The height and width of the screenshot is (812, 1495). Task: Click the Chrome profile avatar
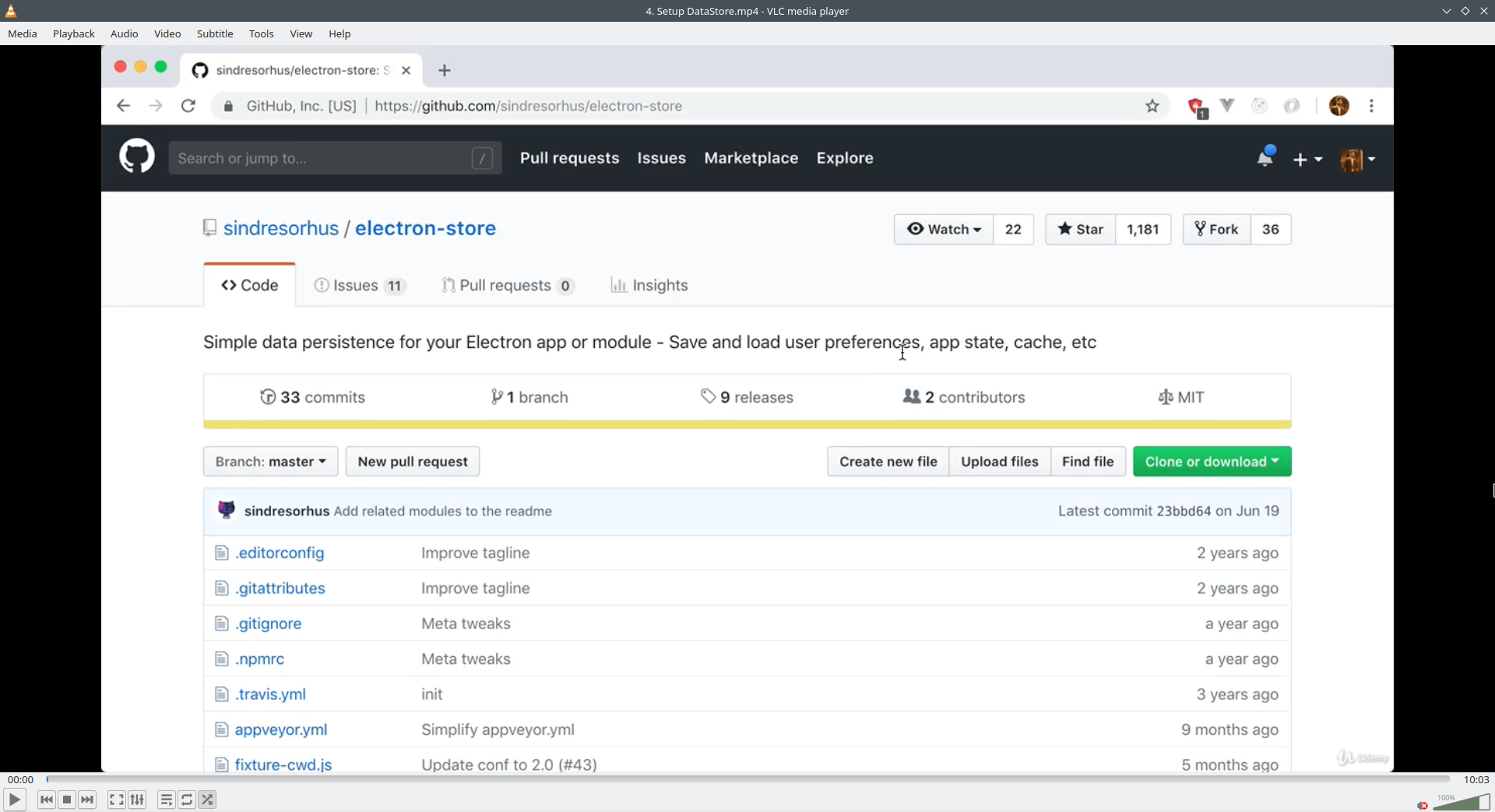point(1339,106)
